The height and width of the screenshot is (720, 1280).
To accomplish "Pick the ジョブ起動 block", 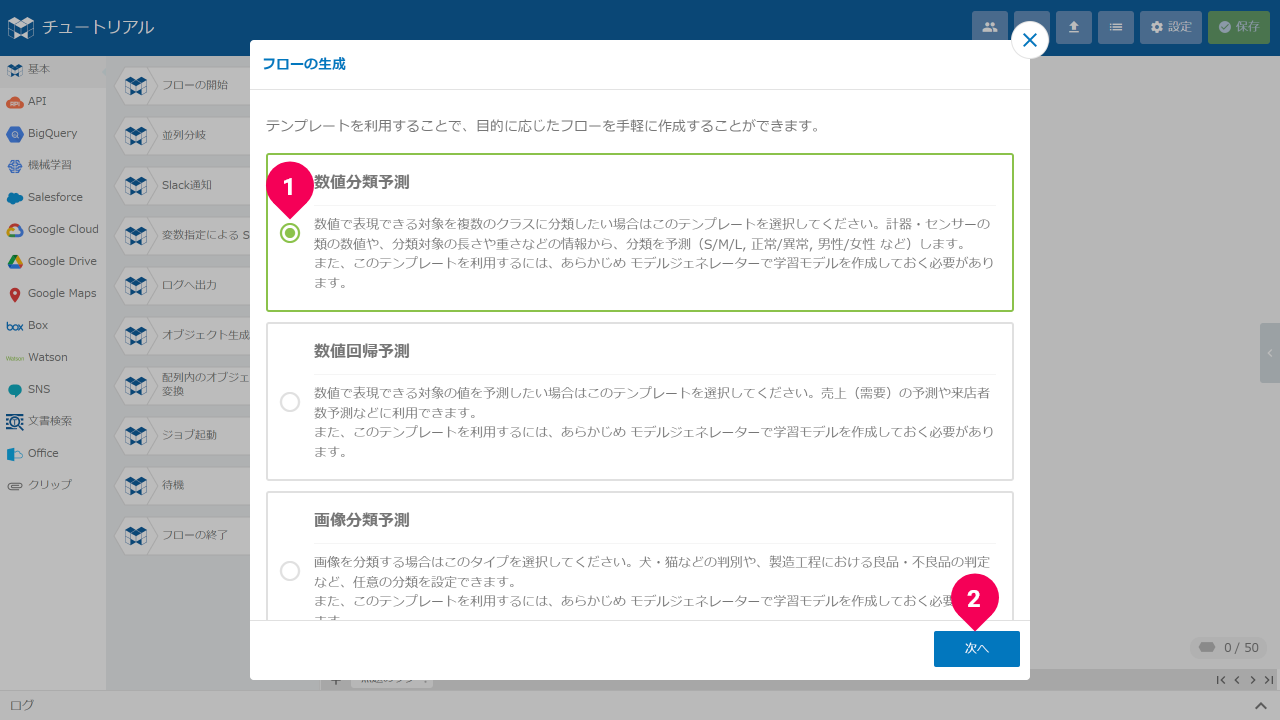I will point(183,436).
